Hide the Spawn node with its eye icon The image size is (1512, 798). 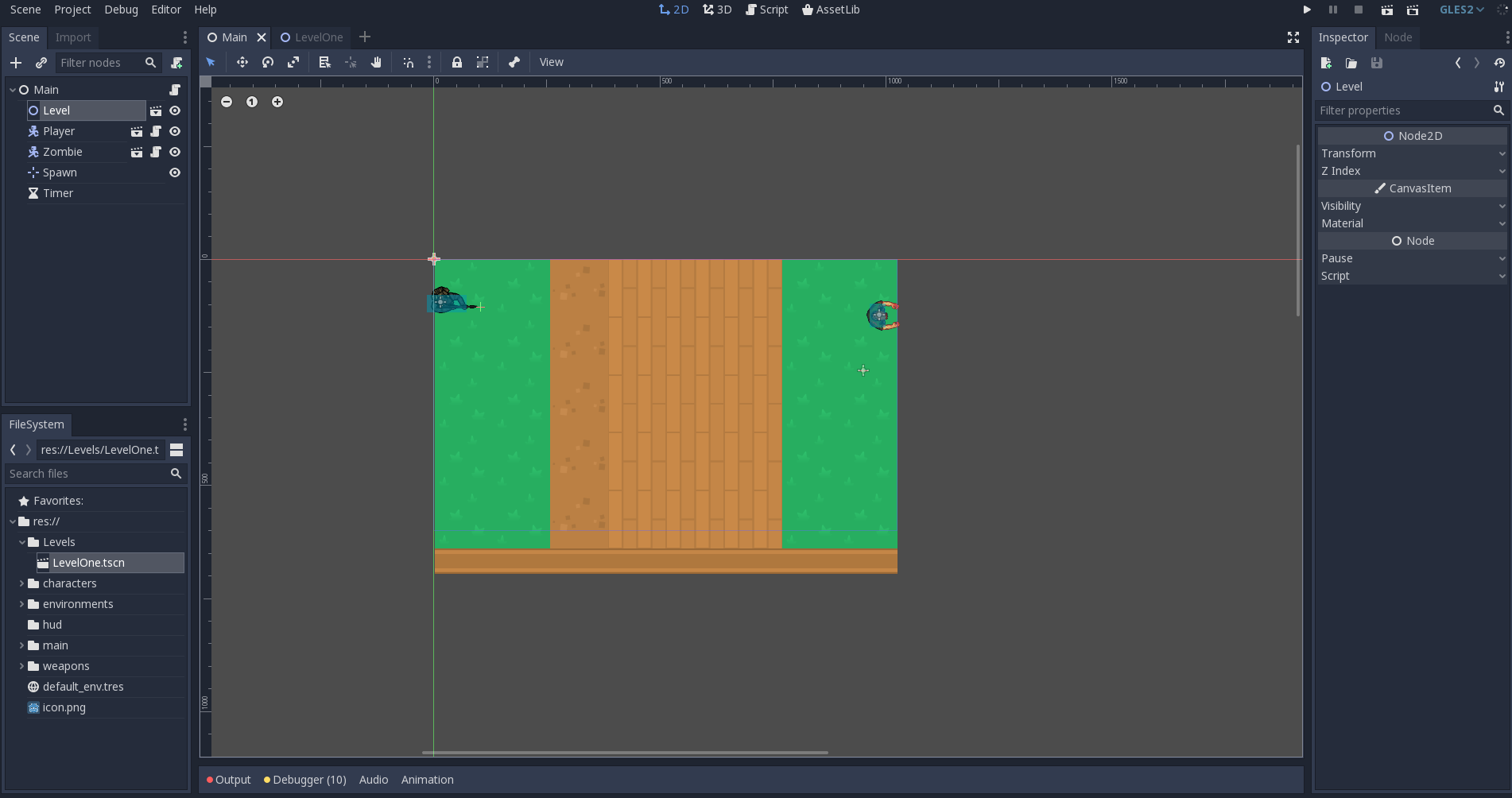pyautogui.click(x=174, y=172)
